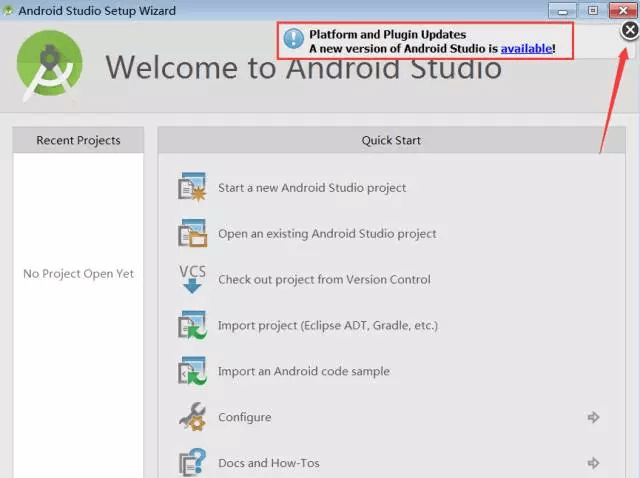Image resolution: width=640 pixels, height=478 pixels.
Task: Open an existing Android Studio project
Action: 327,233
